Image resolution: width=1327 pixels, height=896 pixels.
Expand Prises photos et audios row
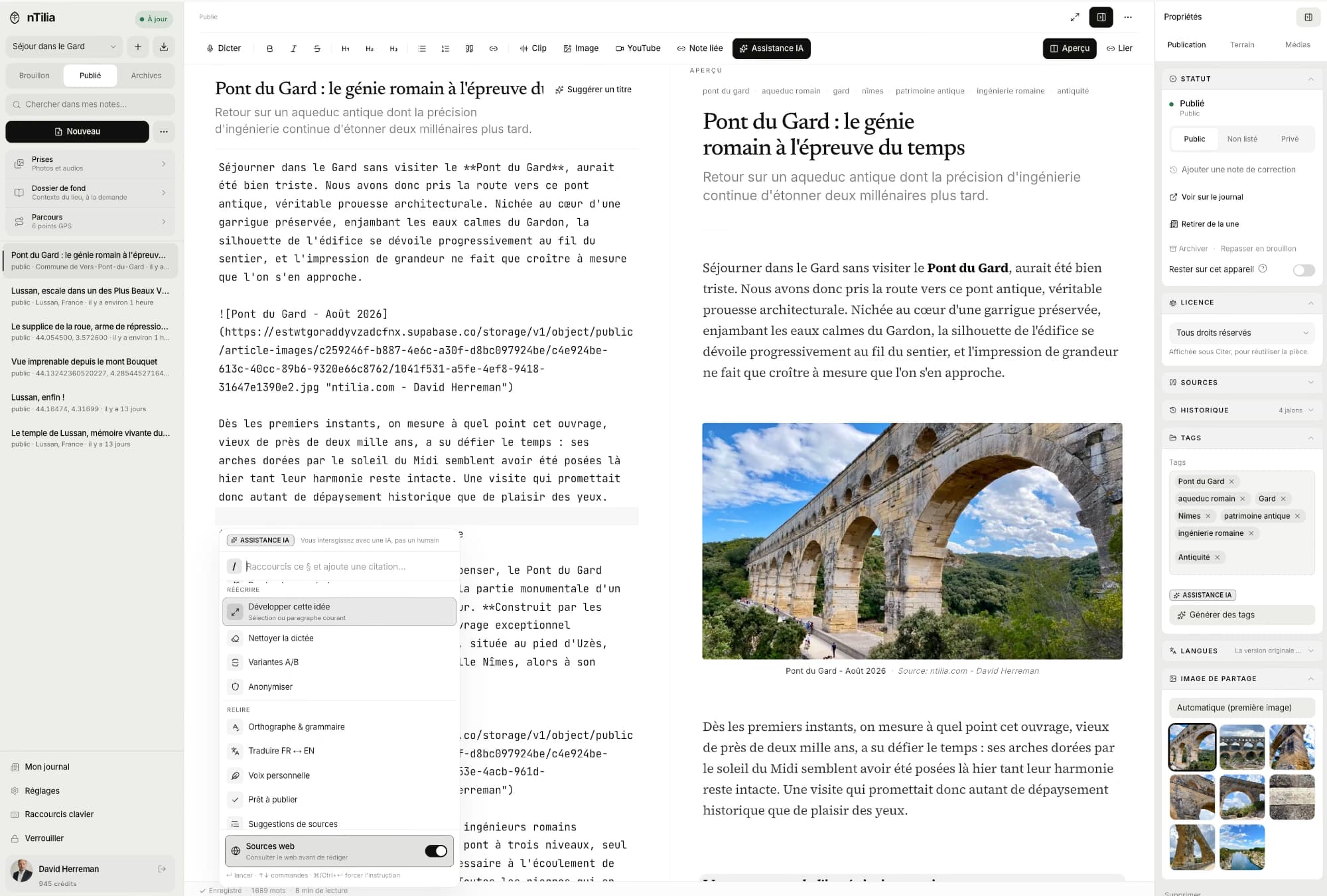[x=90, y=164]
